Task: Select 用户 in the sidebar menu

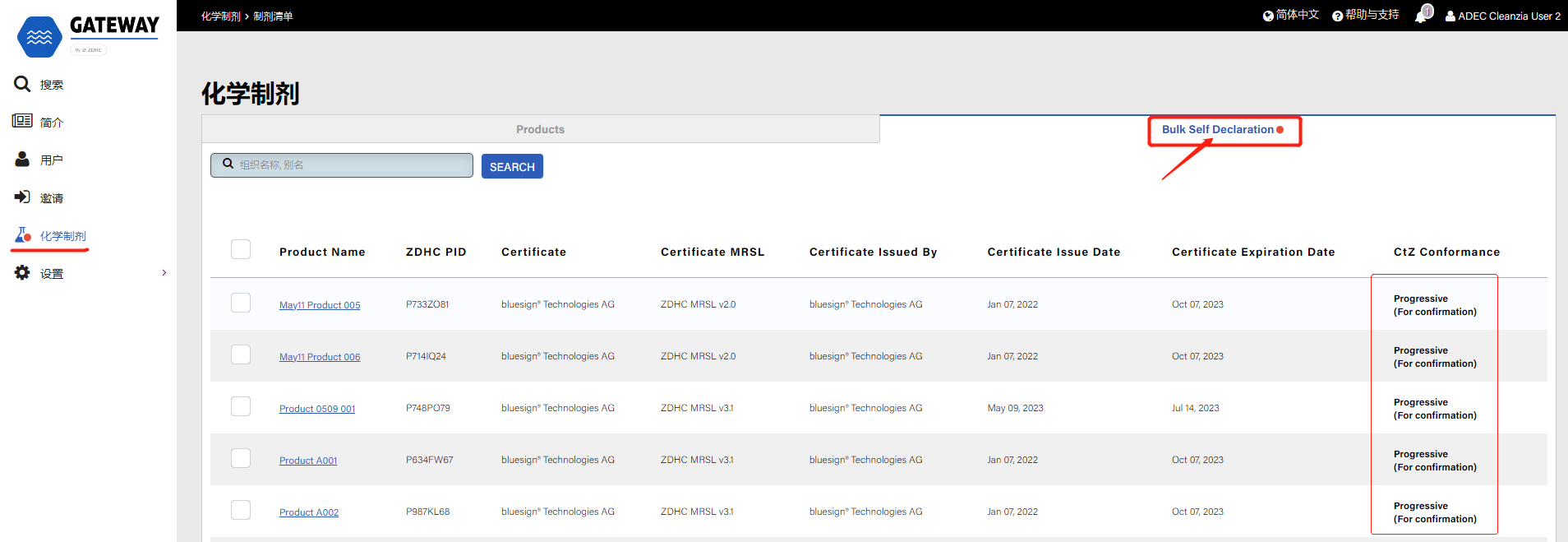Action: pyautogui.click(x=52, y=160)
